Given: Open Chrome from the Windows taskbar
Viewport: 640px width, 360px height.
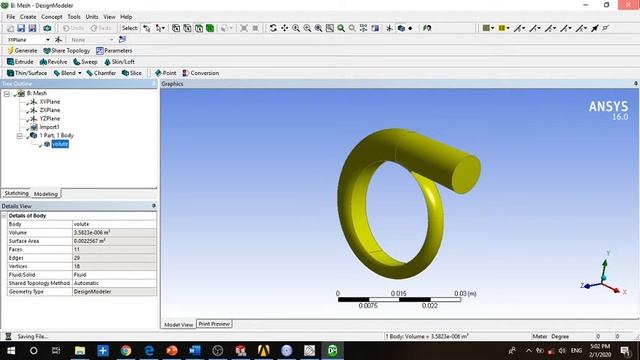Looking at the screenshot, I should coord(126,351).
